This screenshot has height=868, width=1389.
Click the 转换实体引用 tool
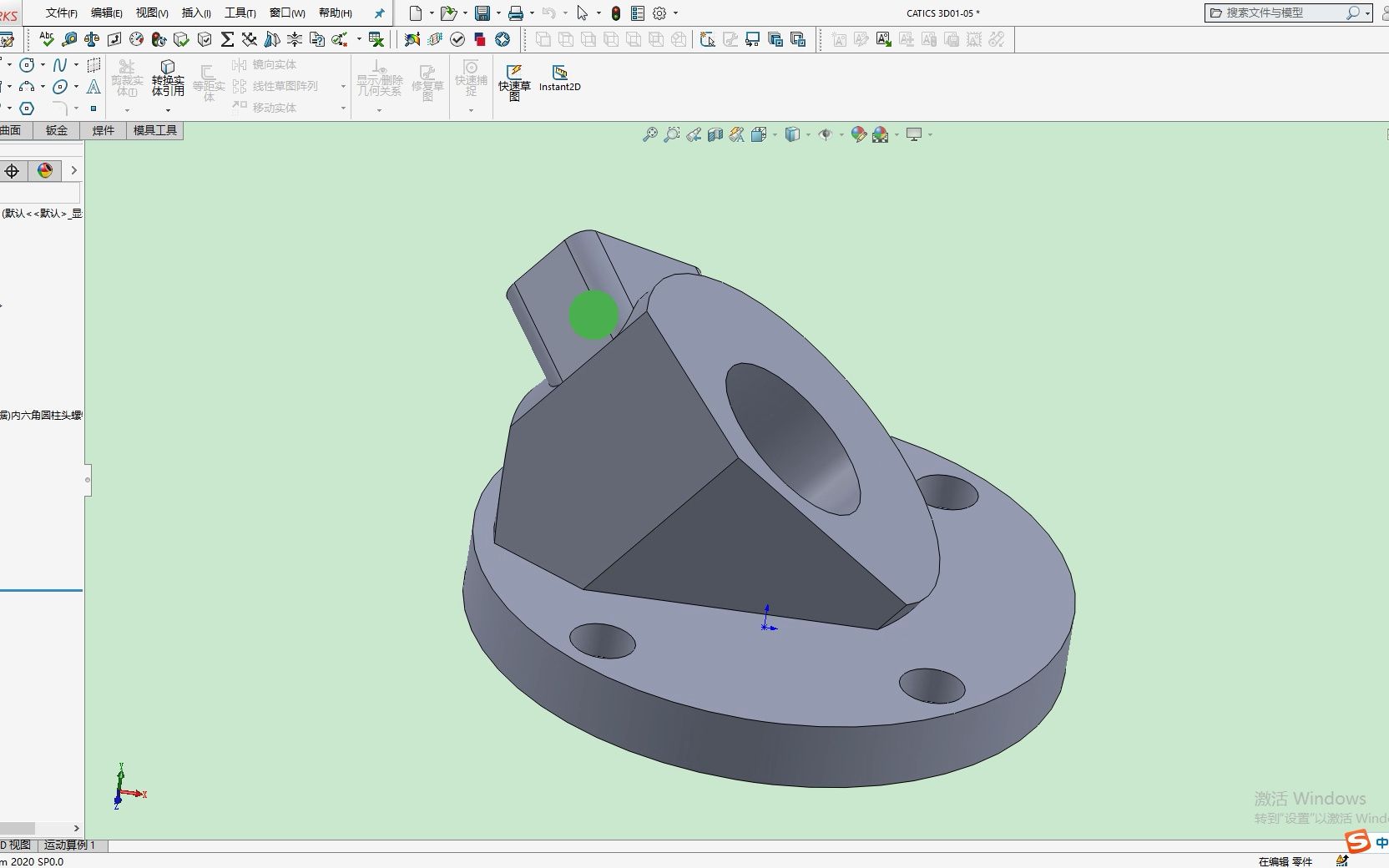pyautogui.click(x=168, y=79)
